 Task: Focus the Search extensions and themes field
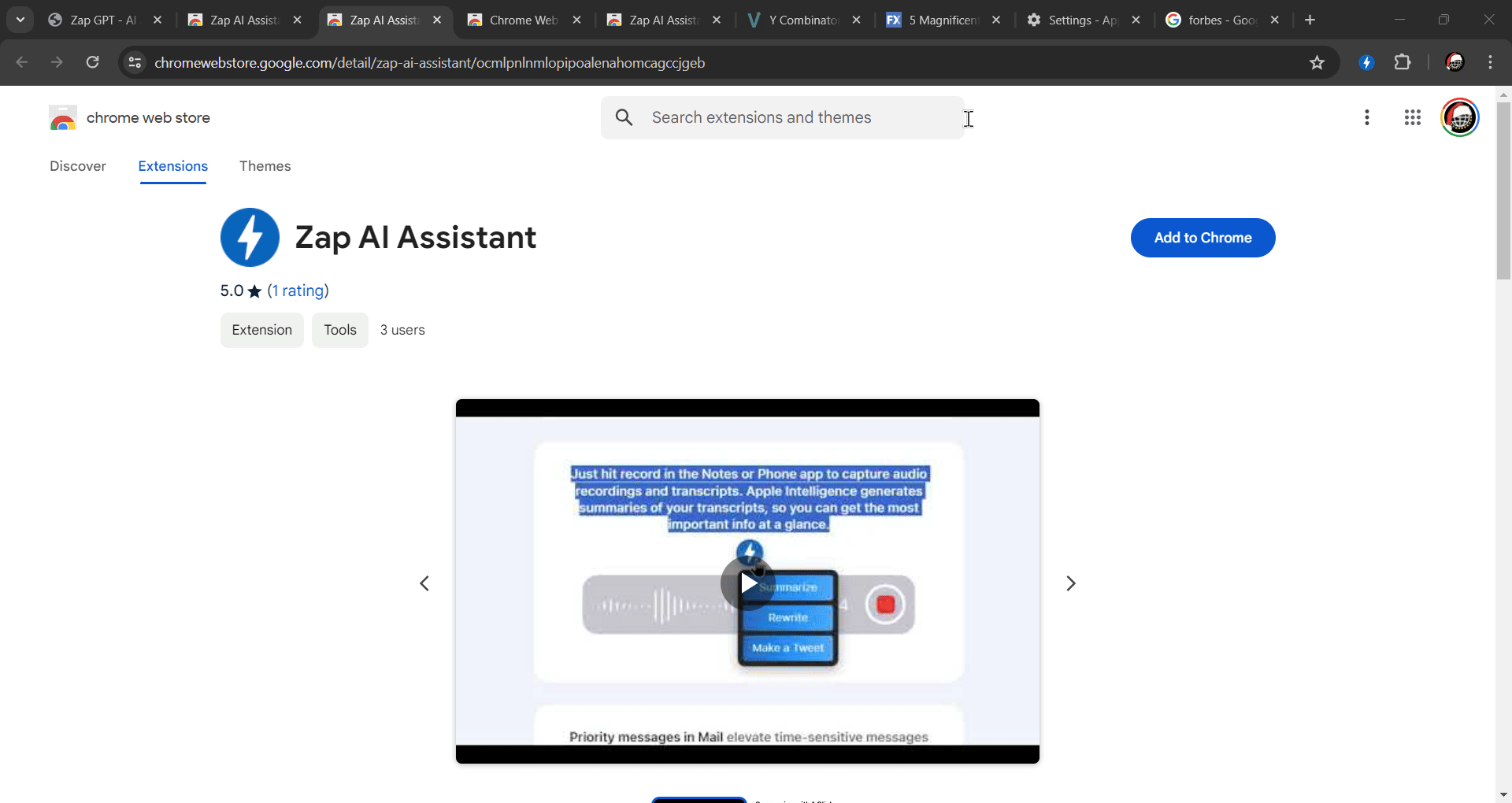coord(783,117)
